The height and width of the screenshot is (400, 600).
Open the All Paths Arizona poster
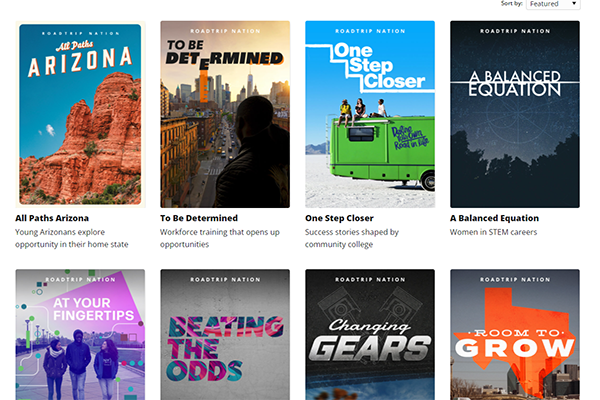coord(80,113)
